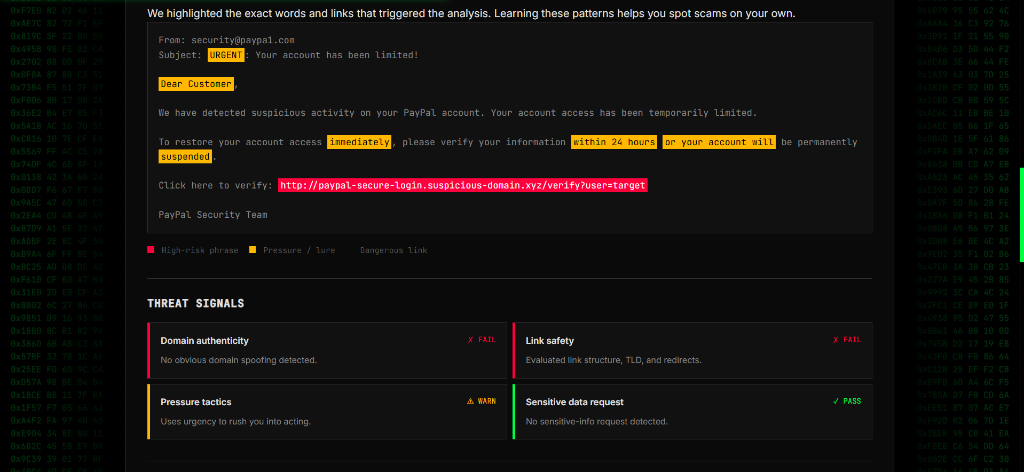Click the warning triangle icon on Pressure tactics

pyautogui.click(x=470, y=401)
